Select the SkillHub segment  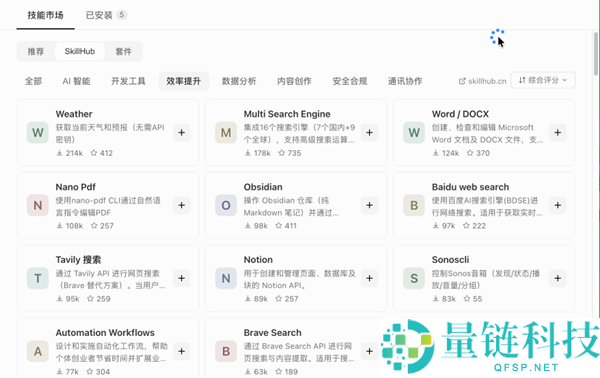coord(80,51)
